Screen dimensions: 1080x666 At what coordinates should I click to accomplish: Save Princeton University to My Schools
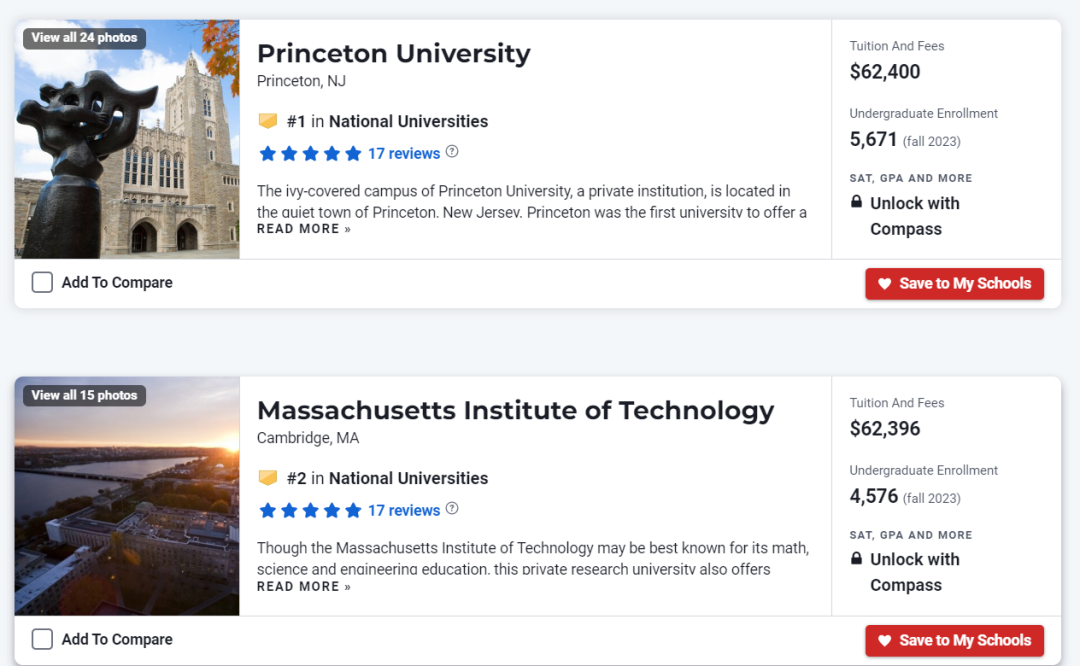click(x=954, y=284)
